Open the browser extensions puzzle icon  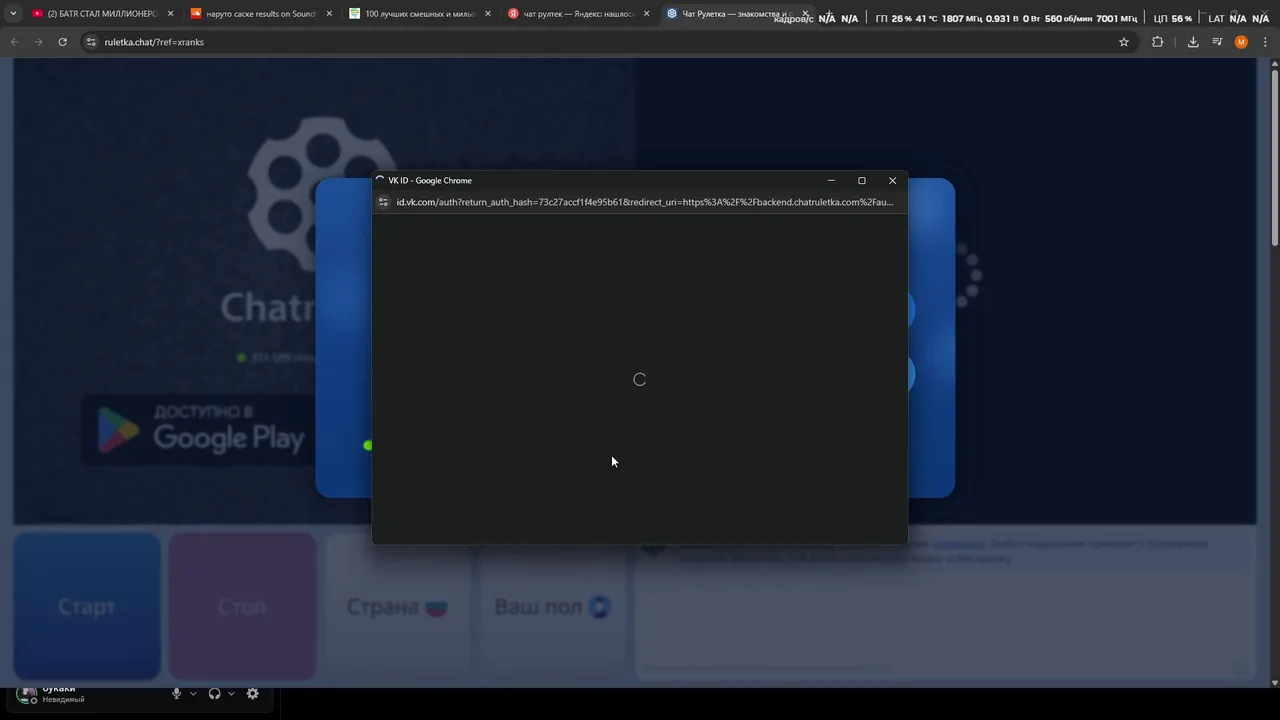[1158, 42]
